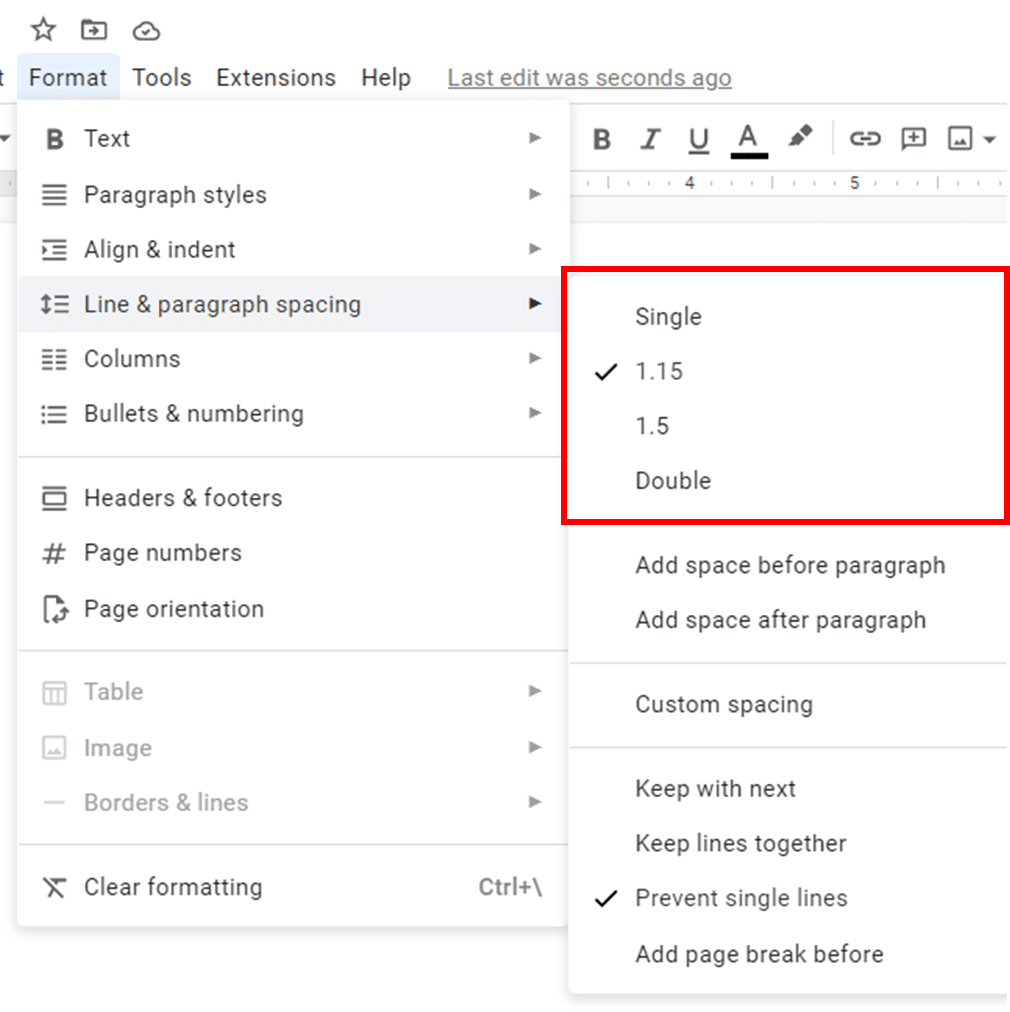Open the Tools menu
This screenshot has height=1012, width=1010.
(161, 77)
